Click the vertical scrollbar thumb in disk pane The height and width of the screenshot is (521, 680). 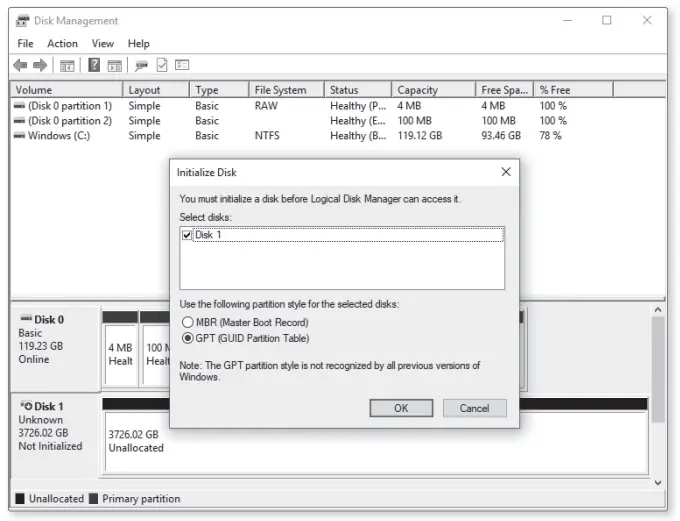tap(658, 369)
